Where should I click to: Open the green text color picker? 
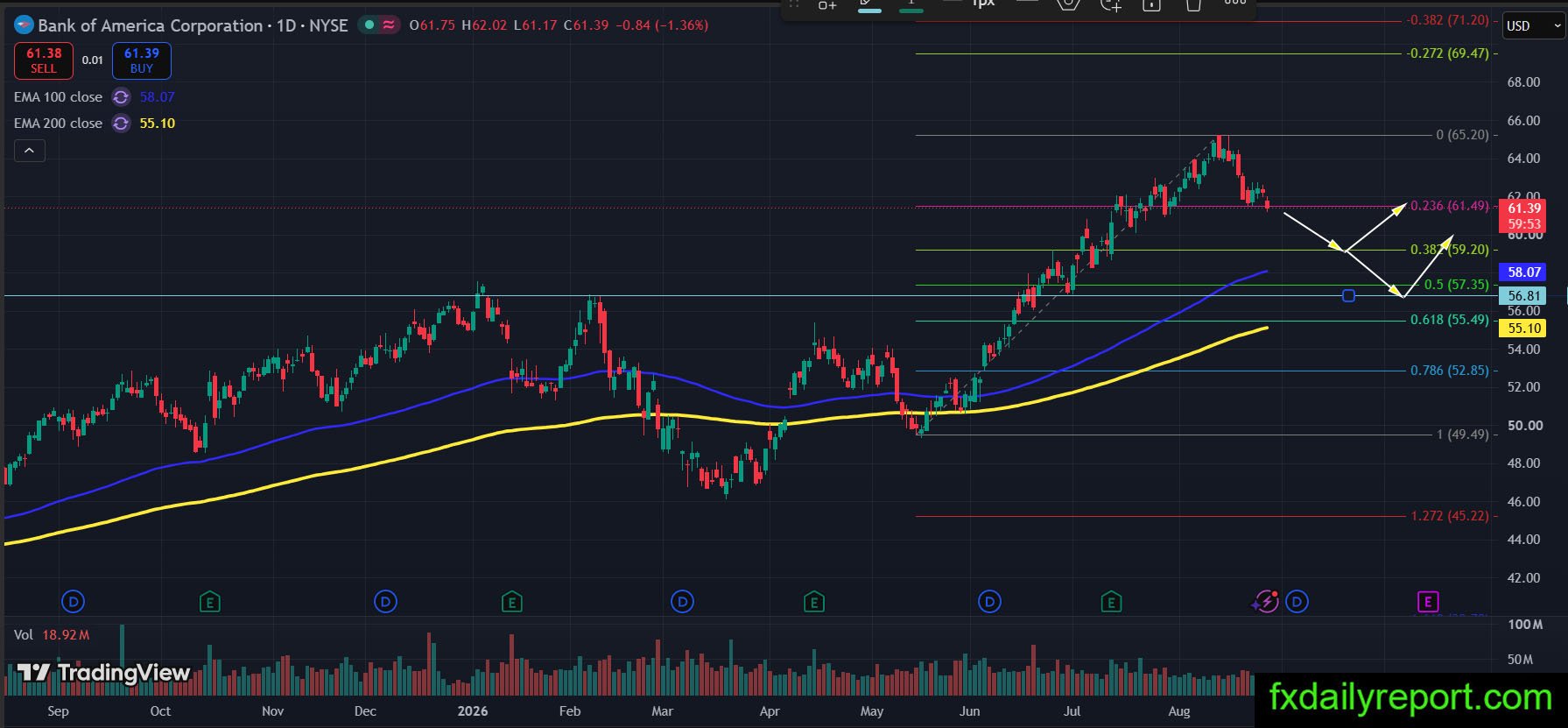911,5
